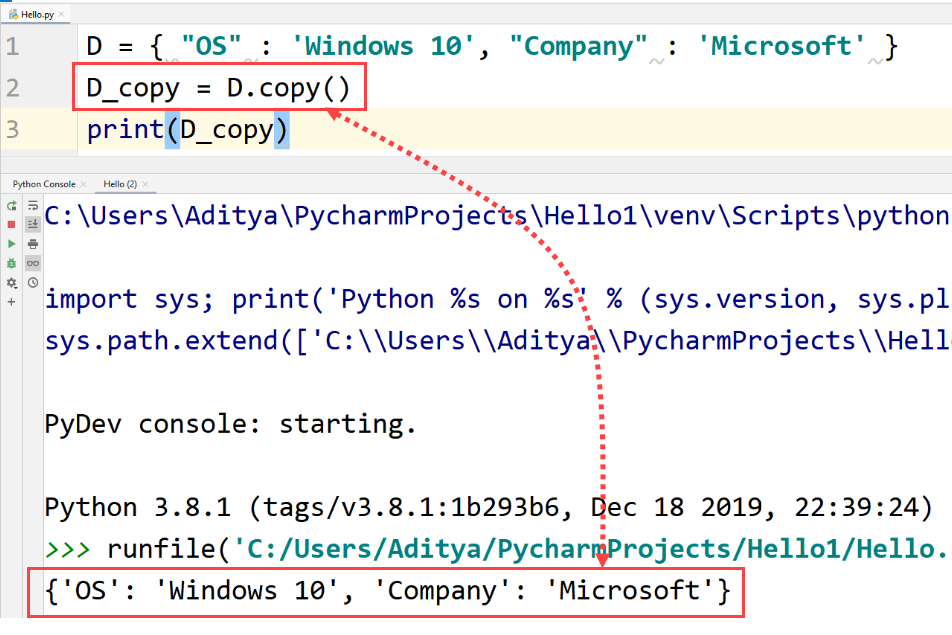The height and width of the screenshot is (635, 952).
Task: Click the Print console output icon
Action: [33, 244]
